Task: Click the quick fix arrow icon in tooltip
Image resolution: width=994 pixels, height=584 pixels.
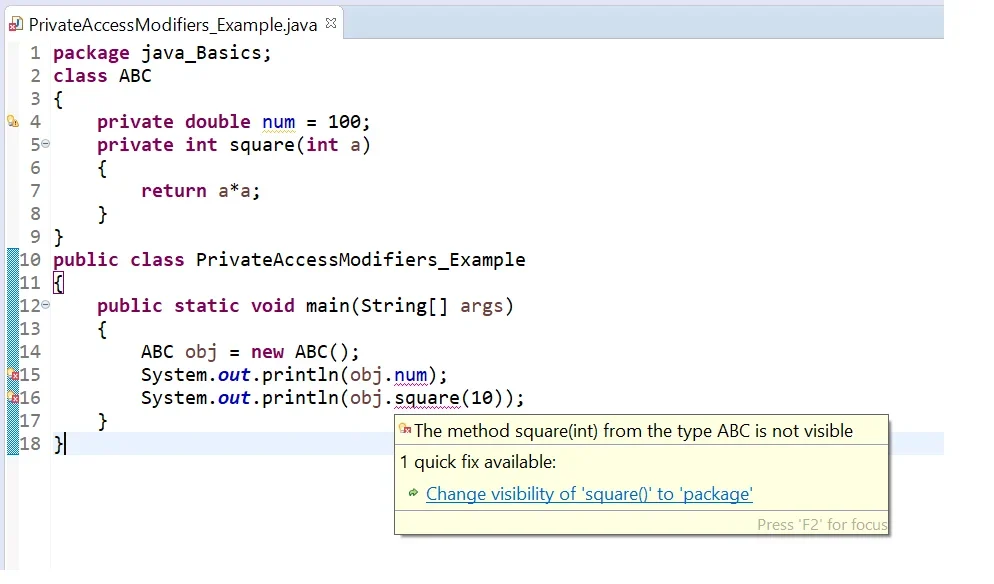Action: 413,493
